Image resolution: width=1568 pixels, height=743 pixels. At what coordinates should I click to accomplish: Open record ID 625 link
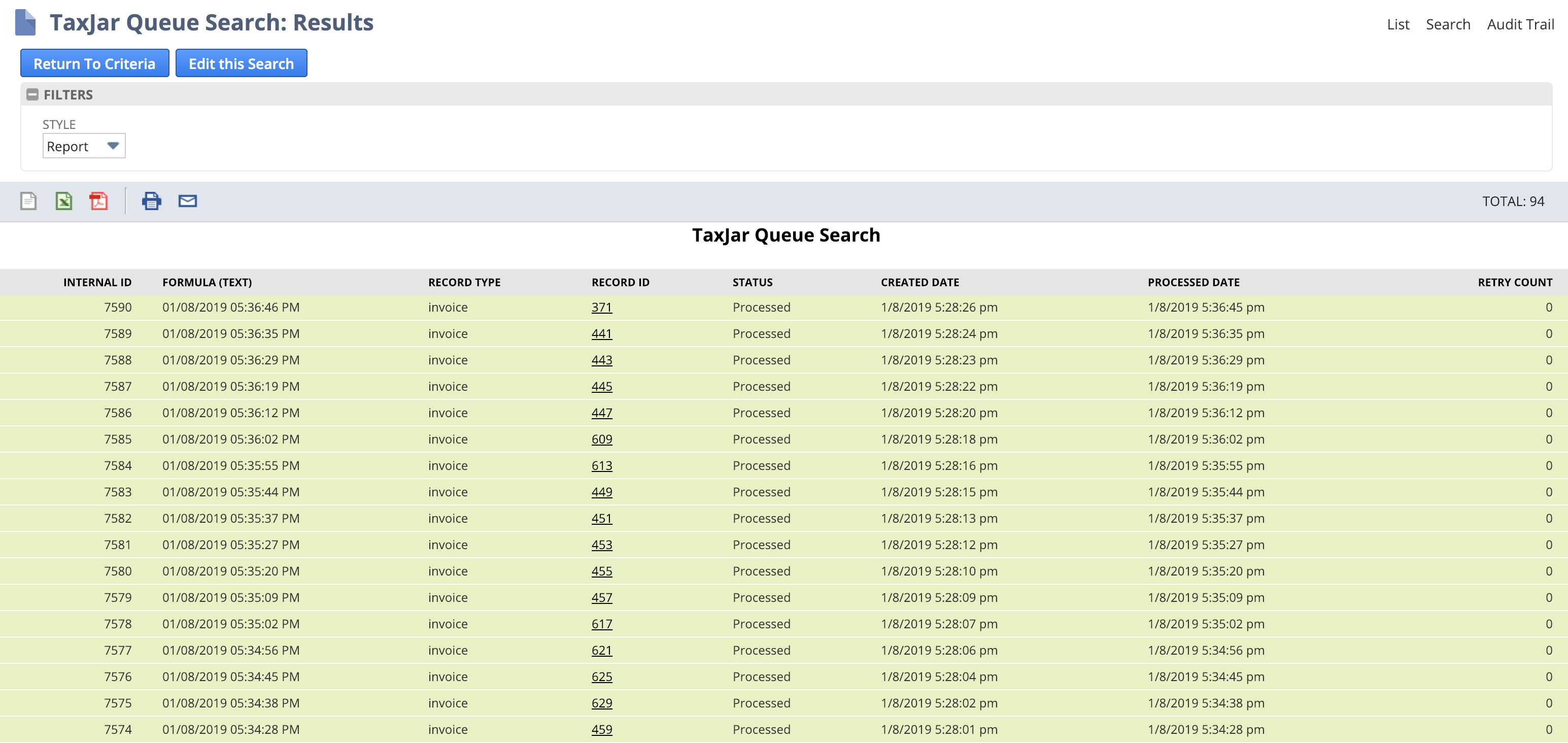point(601,677)
